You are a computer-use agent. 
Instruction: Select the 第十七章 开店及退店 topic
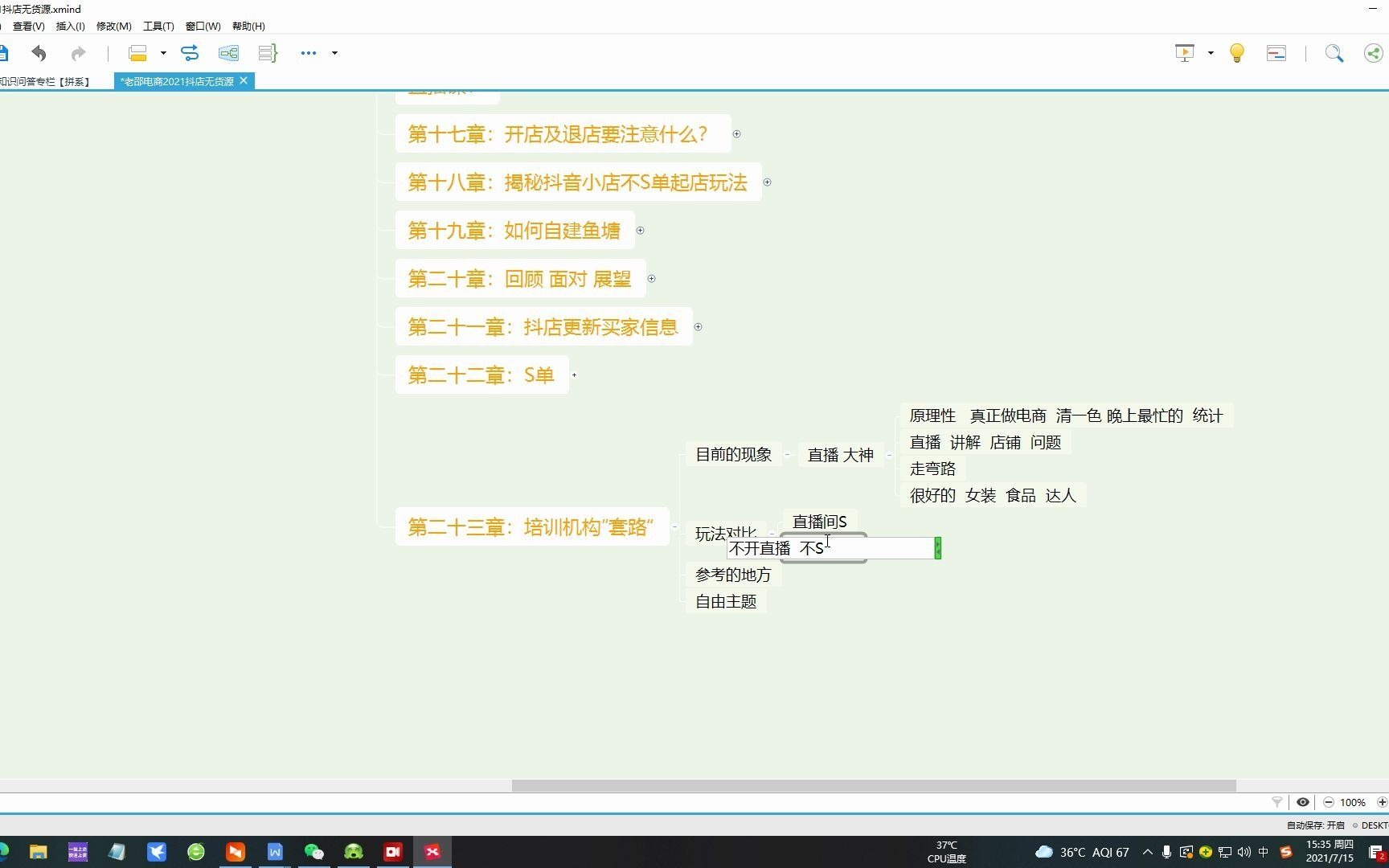click(x=563, y=134)
